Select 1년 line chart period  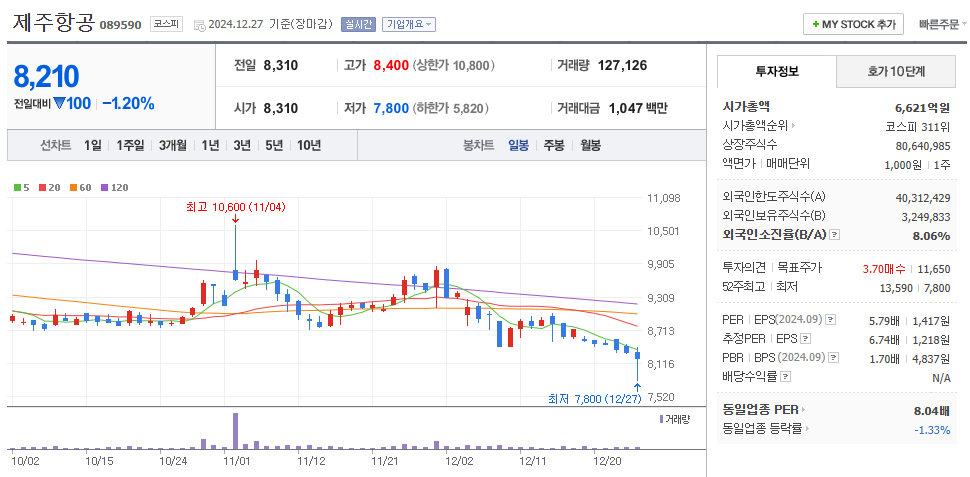point(210,146)
